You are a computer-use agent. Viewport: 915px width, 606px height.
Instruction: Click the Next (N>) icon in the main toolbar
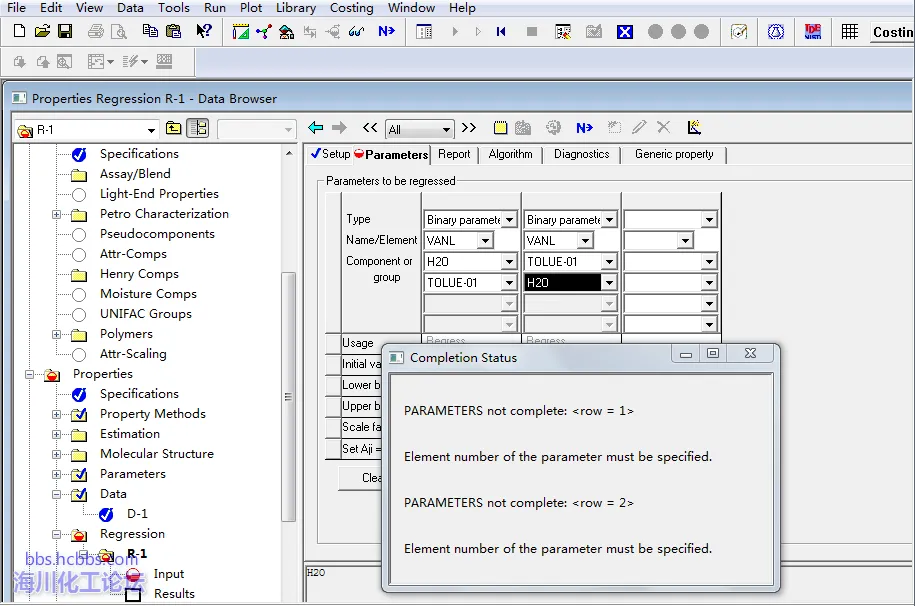click(x=386, y=32)
